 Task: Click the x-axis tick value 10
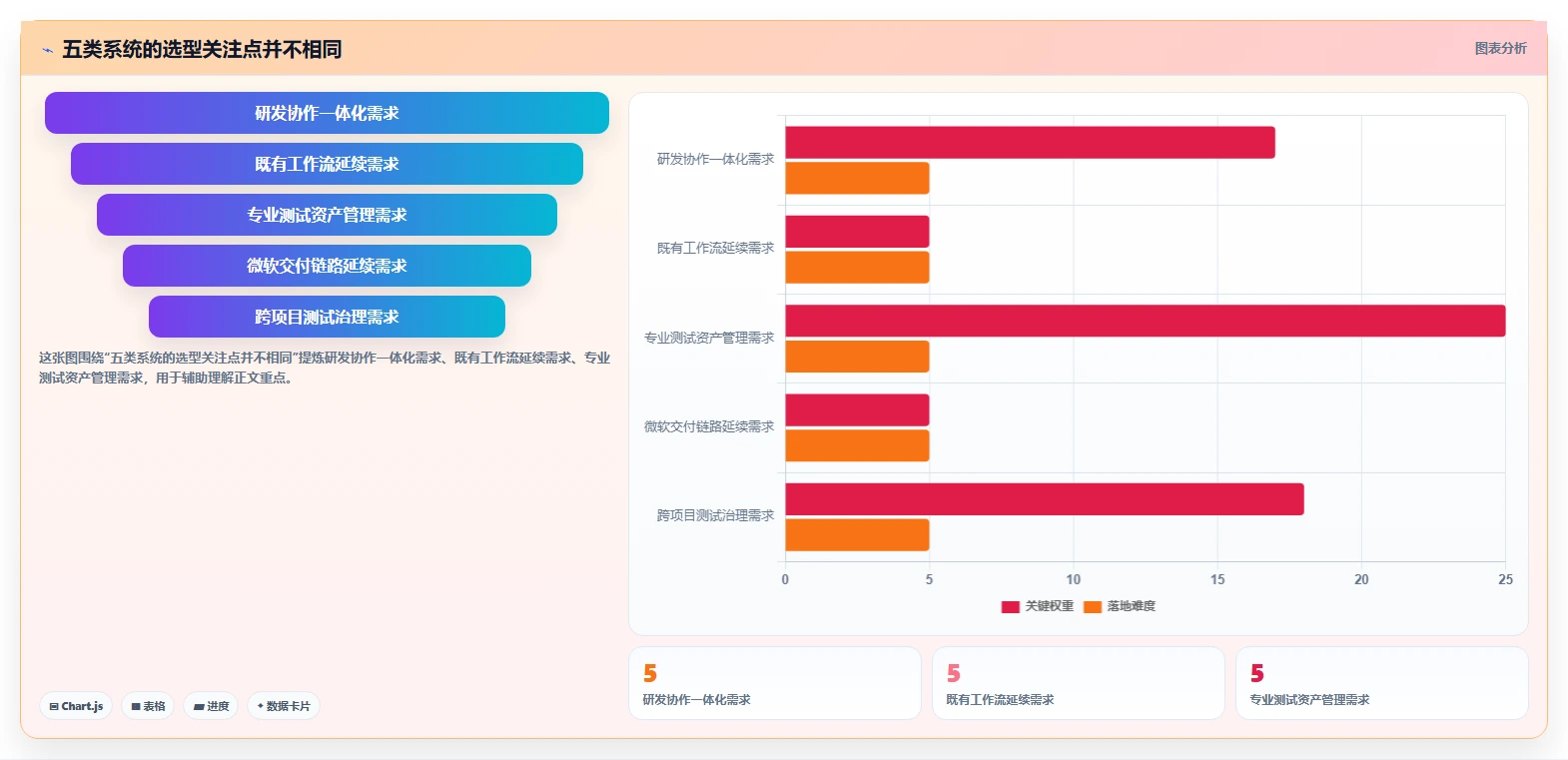click(1074, 579)
